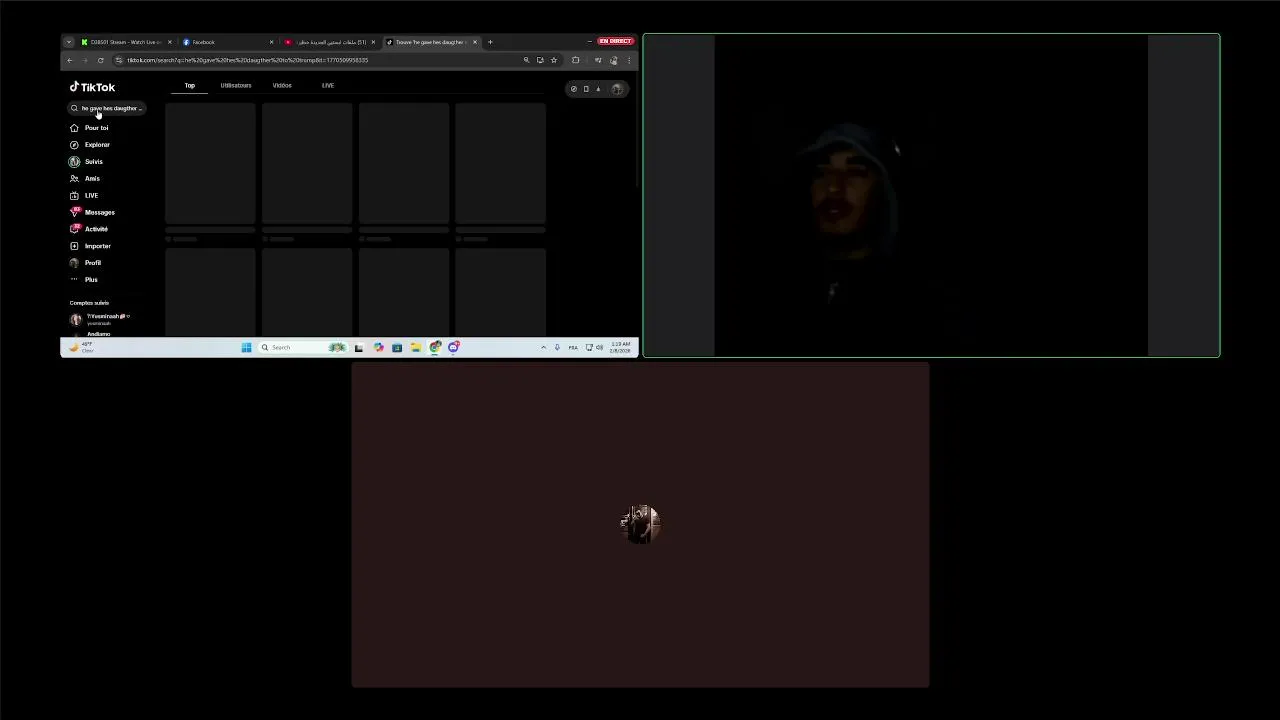Viewport: 1280px width, 720px height.
Task: Select the webcam feed panel
Action: 931,195
